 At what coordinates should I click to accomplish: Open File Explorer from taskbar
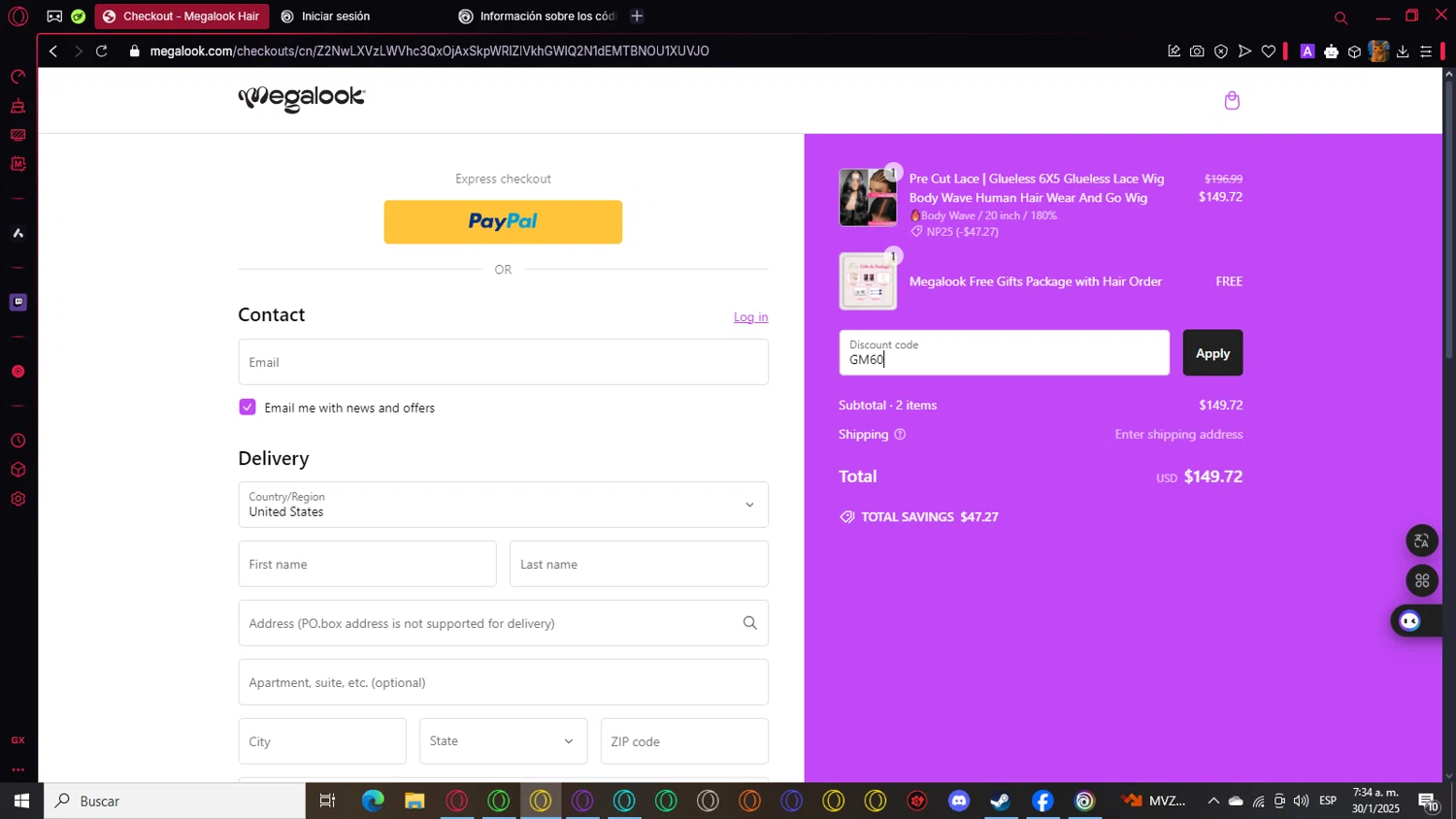point(414,801)
